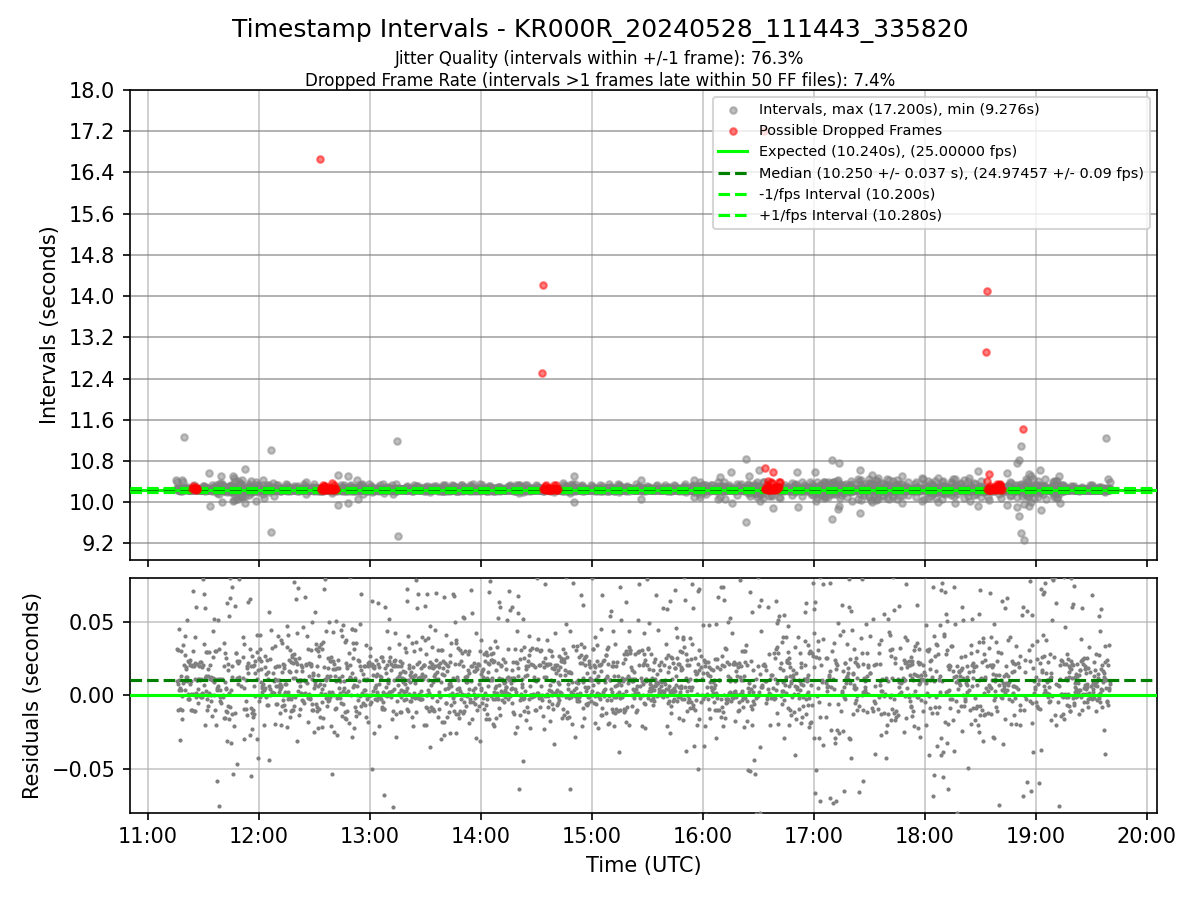This screenshot has width=1200, height=900.
Task: Click the gray outlier point near 11.2 seconds at 19:38
Action: click(1106, 438)
